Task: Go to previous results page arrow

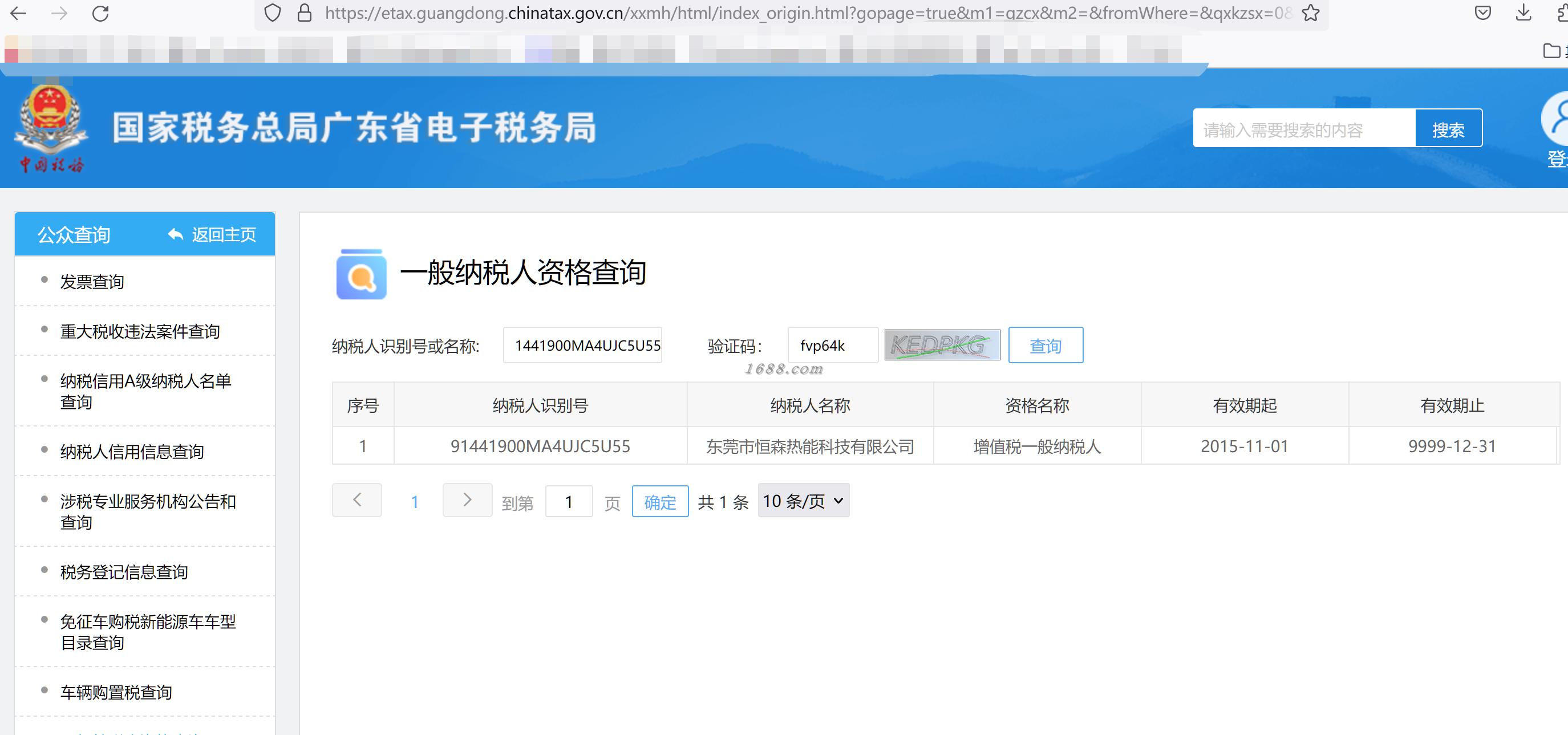Action: [x=356, y=500]
